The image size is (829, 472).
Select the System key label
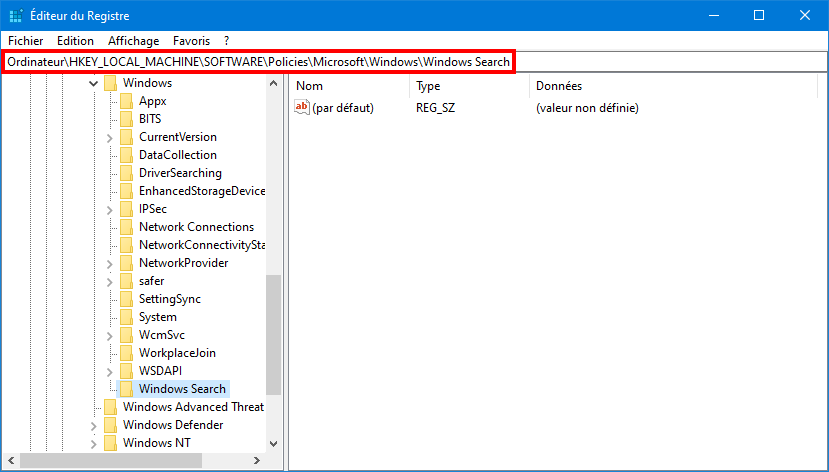[158, 317]
